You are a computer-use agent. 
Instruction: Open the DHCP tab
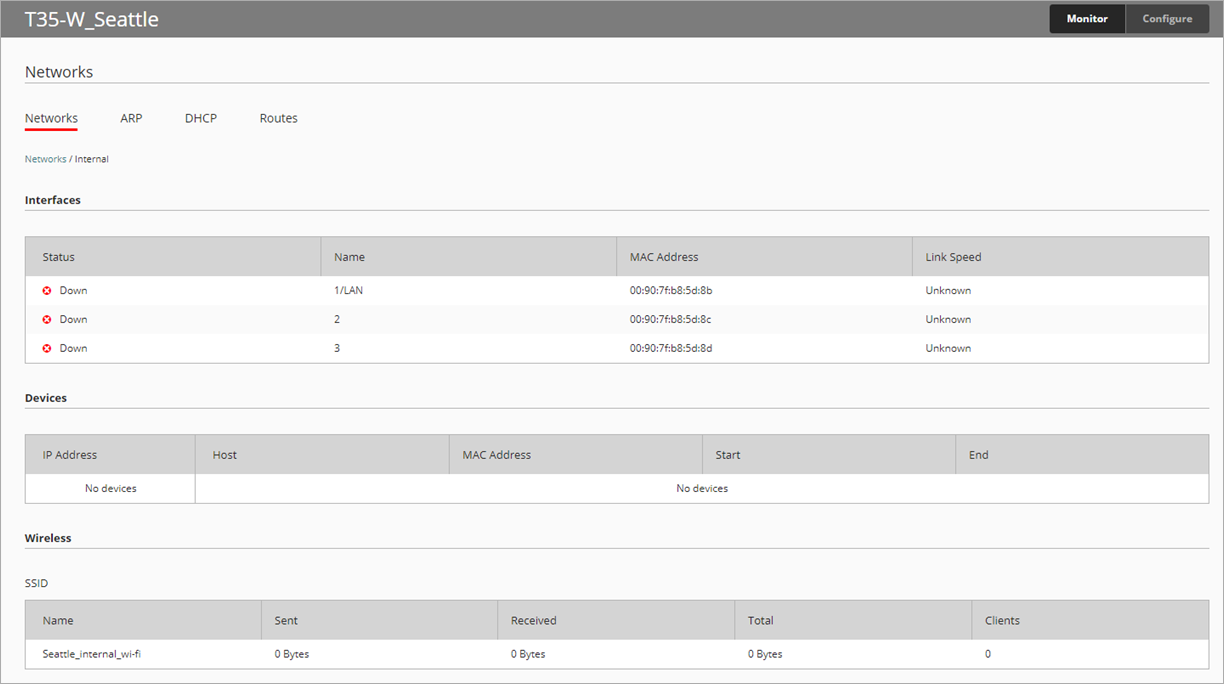201,118
